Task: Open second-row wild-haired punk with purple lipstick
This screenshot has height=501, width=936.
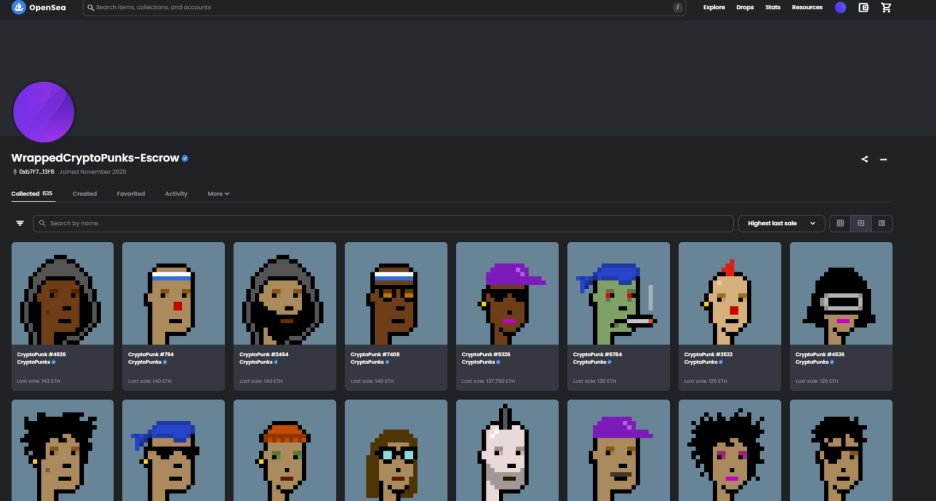Action: click(x=729, y=450)
